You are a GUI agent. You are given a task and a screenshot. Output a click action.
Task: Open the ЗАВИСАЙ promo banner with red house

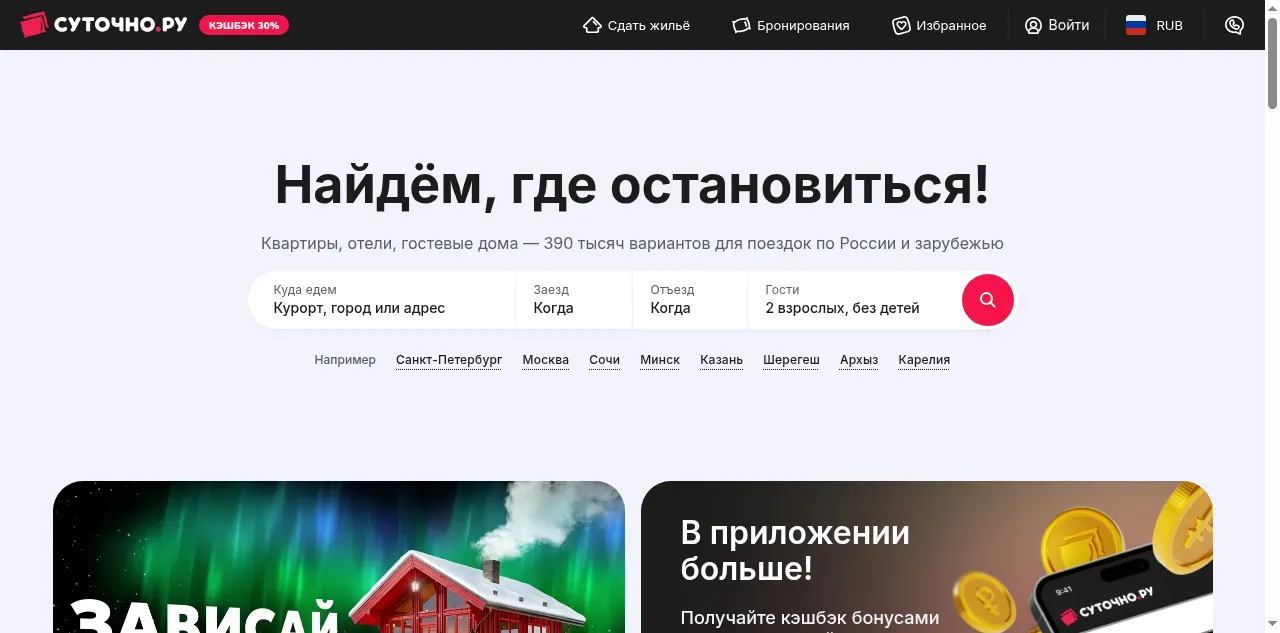coord(339,557)
